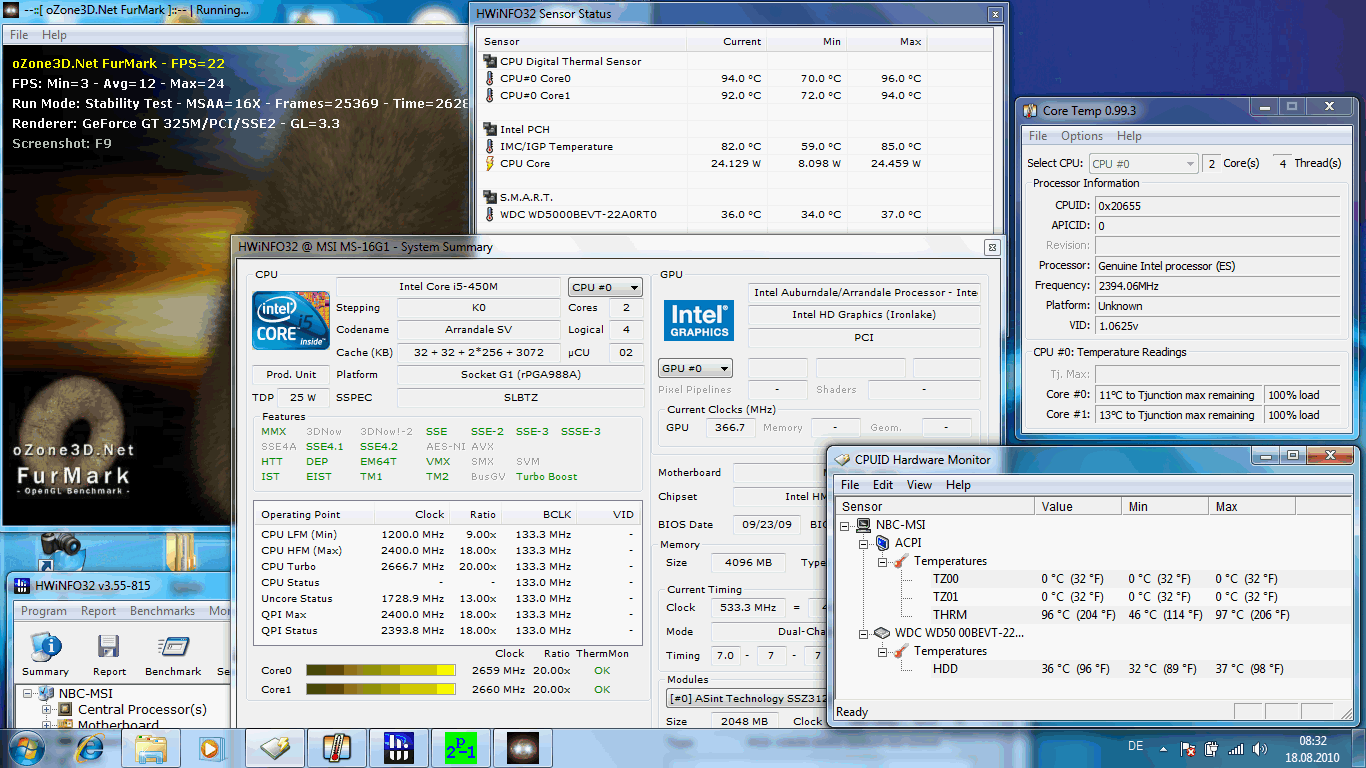Collapse the ACPI node in Hardware Monitor

point(864,543)
